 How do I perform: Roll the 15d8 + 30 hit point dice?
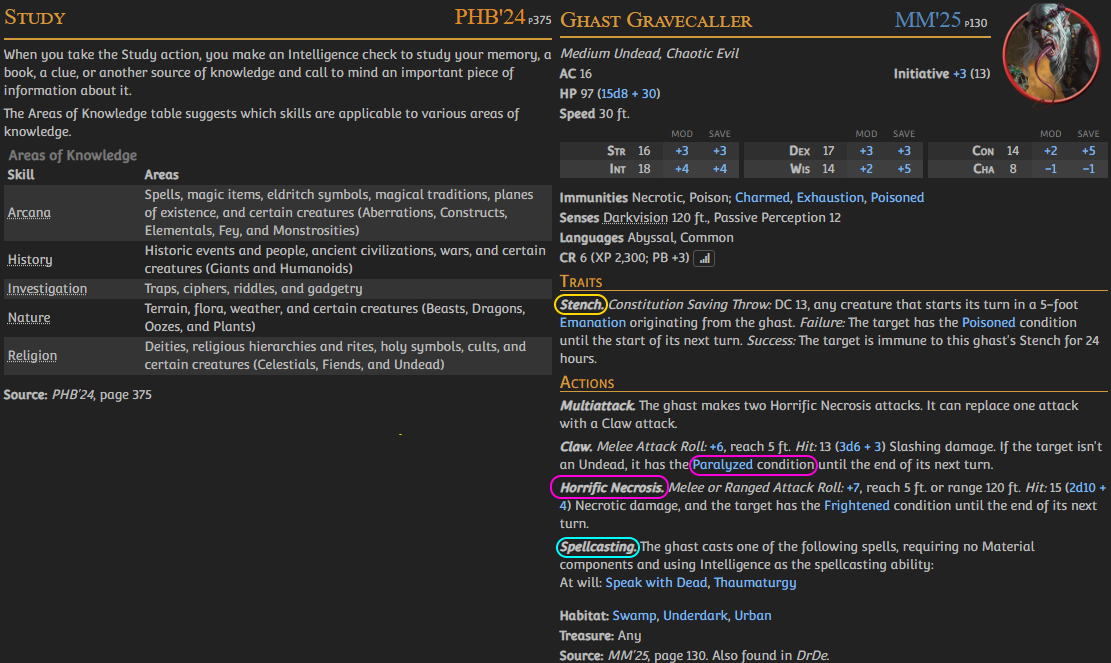629,94
